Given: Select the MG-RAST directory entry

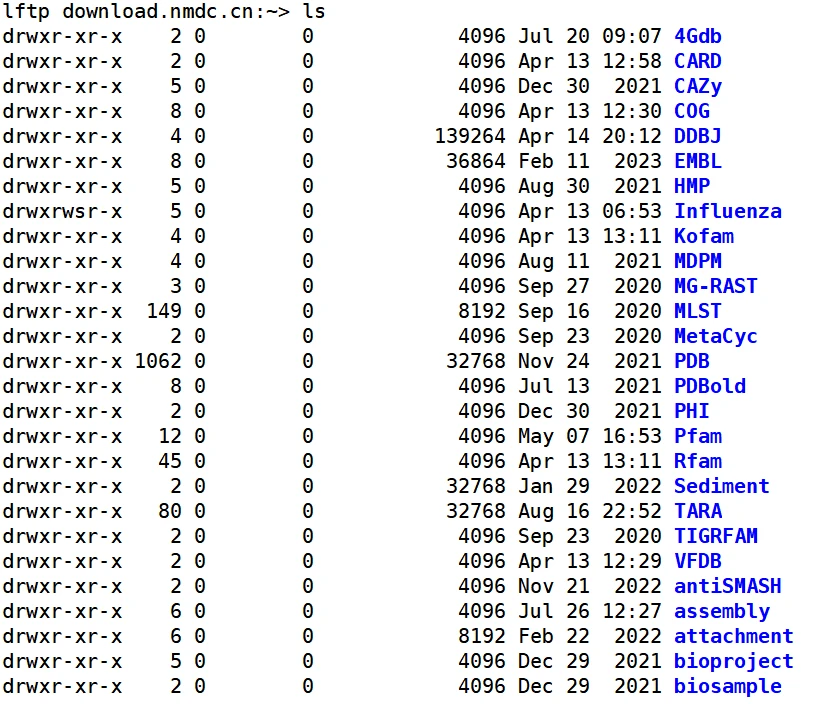Looking at the screenshot, I should (x=715, y=286).
